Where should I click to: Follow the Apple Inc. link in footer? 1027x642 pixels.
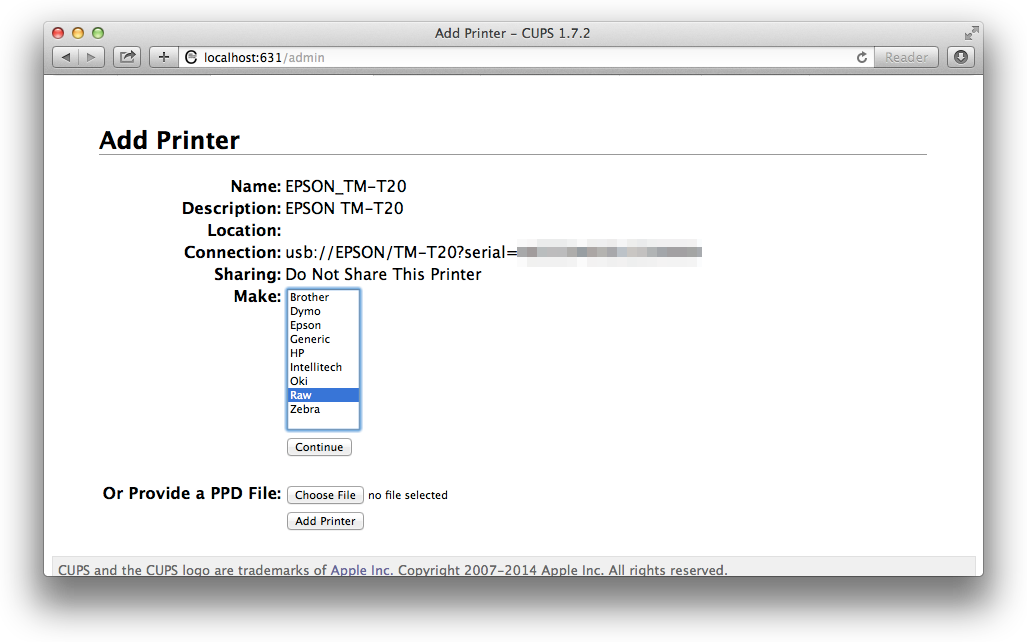click(x=361, y=570)
